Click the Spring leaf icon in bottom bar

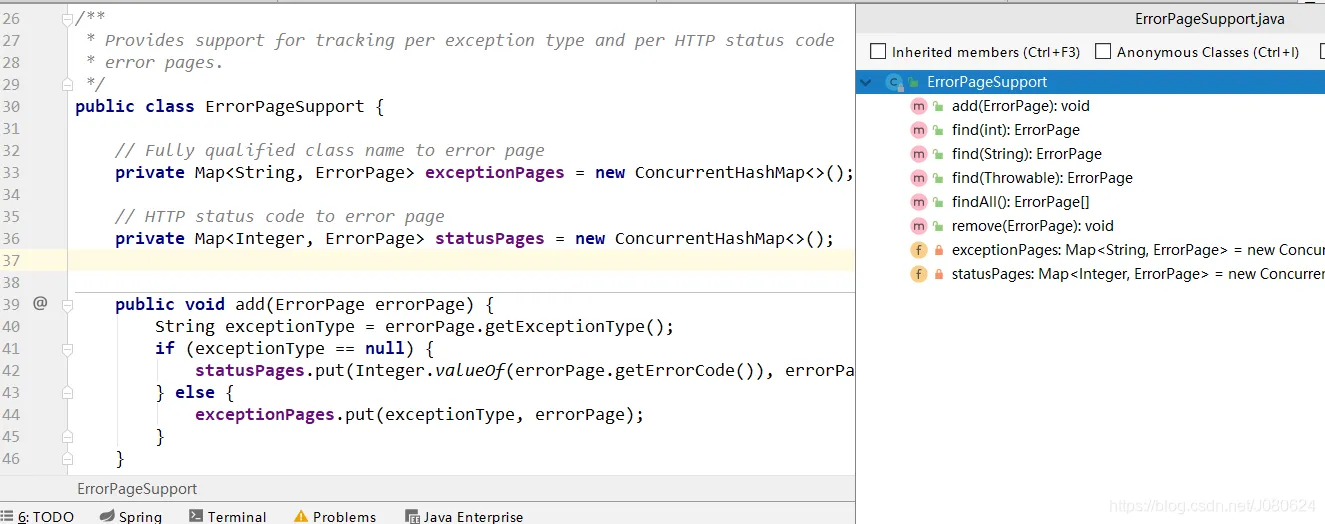(108, 516)
